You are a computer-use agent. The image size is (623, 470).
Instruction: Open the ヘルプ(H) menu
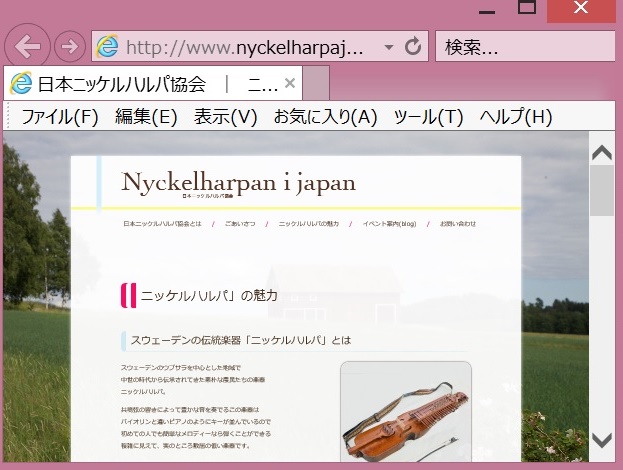tap(515, 116)
